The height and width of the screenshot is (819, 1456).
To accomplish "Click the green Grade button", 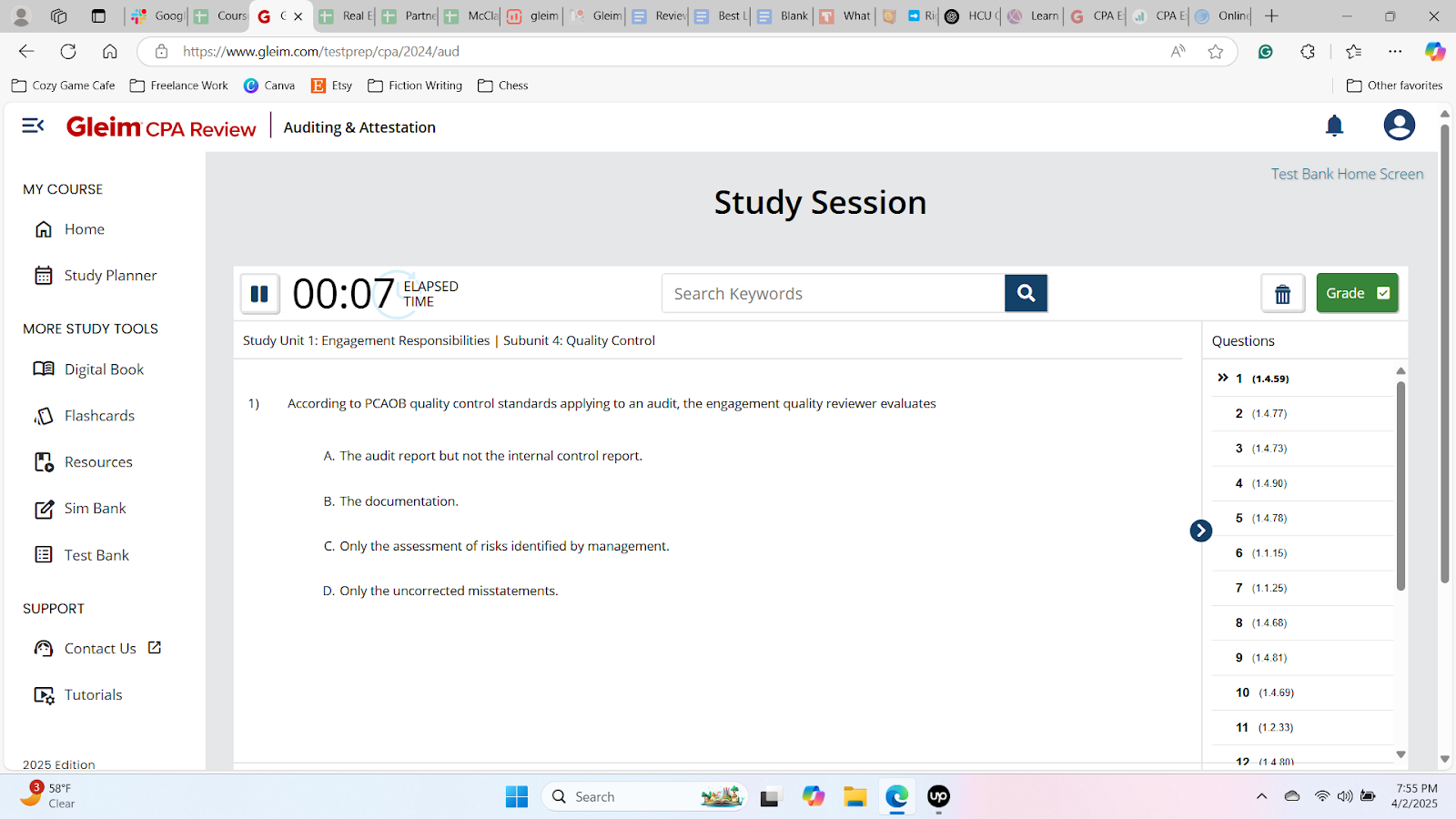I will [x=1356, y=293].
